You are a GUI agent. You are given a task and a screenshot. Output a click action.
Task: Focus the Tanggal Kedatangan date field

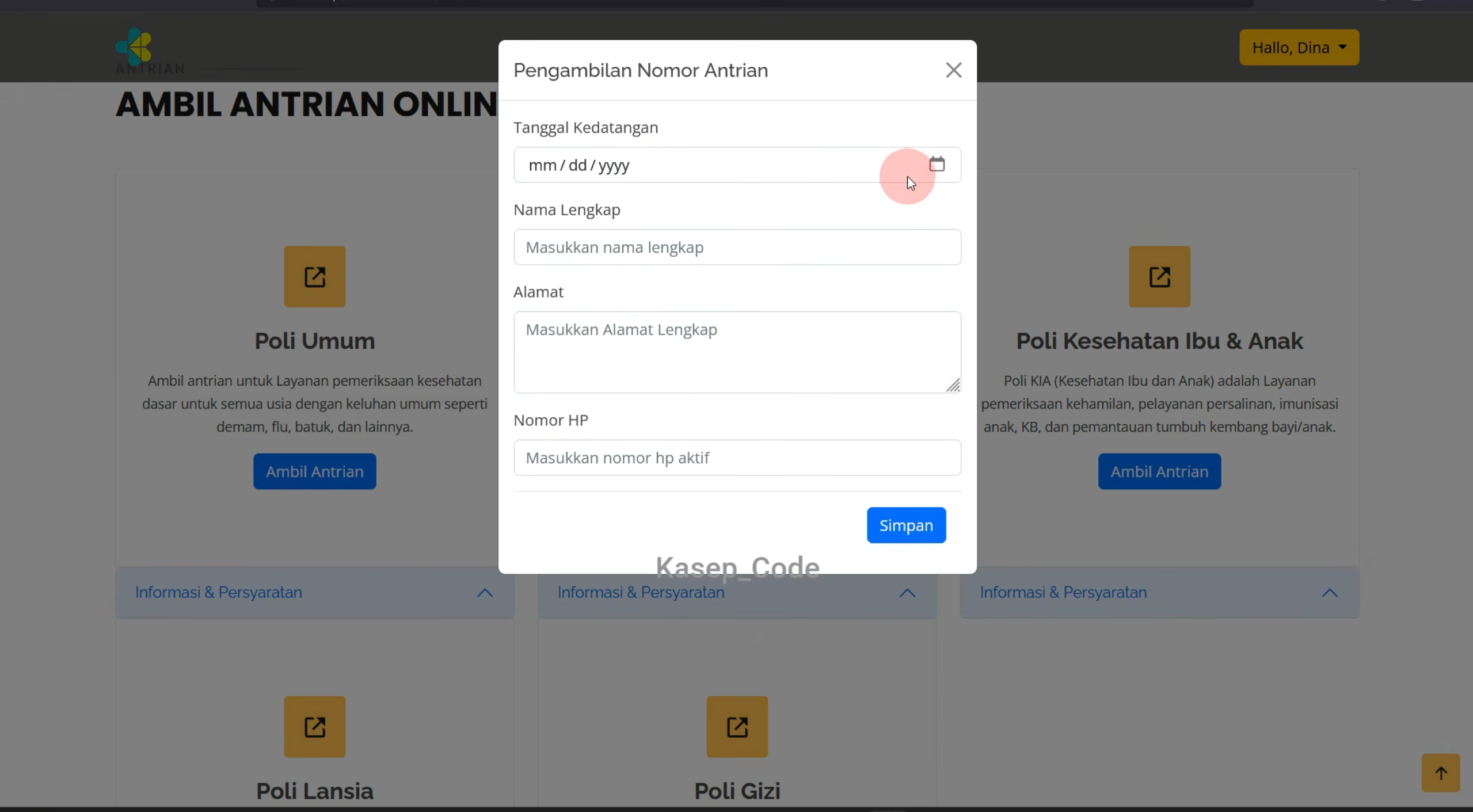737,165
